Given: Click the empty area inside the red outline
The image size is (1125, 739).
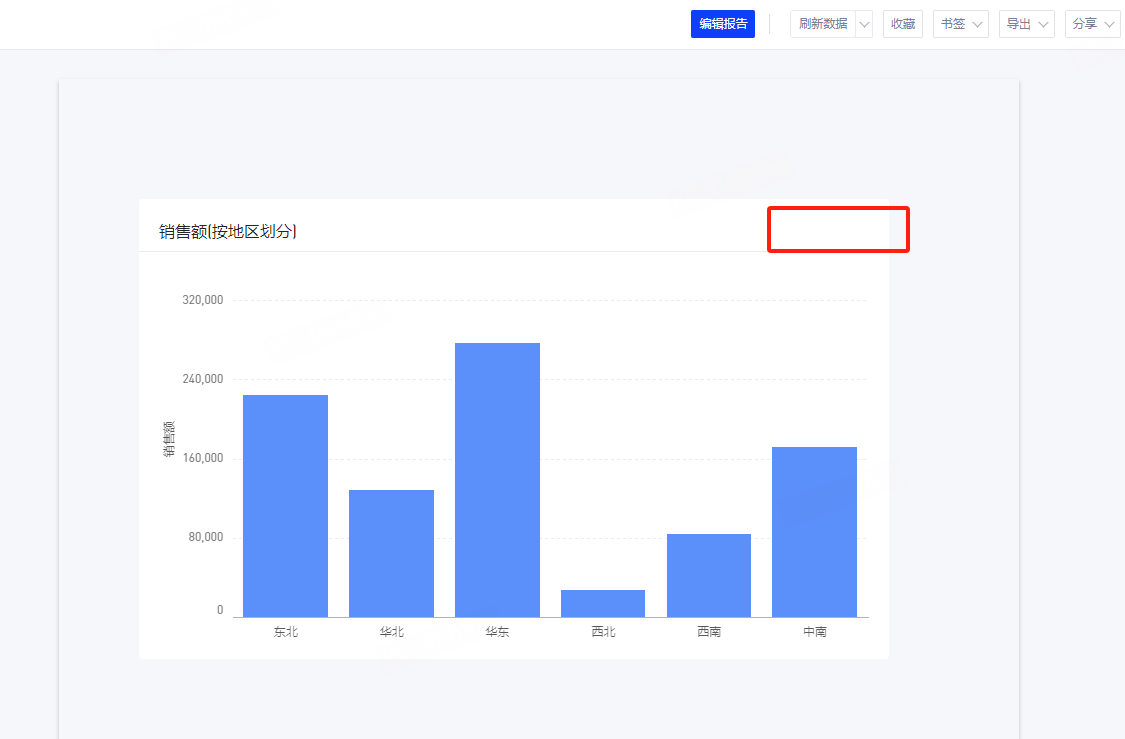Looking at the screenshot, I should point(838,230).
